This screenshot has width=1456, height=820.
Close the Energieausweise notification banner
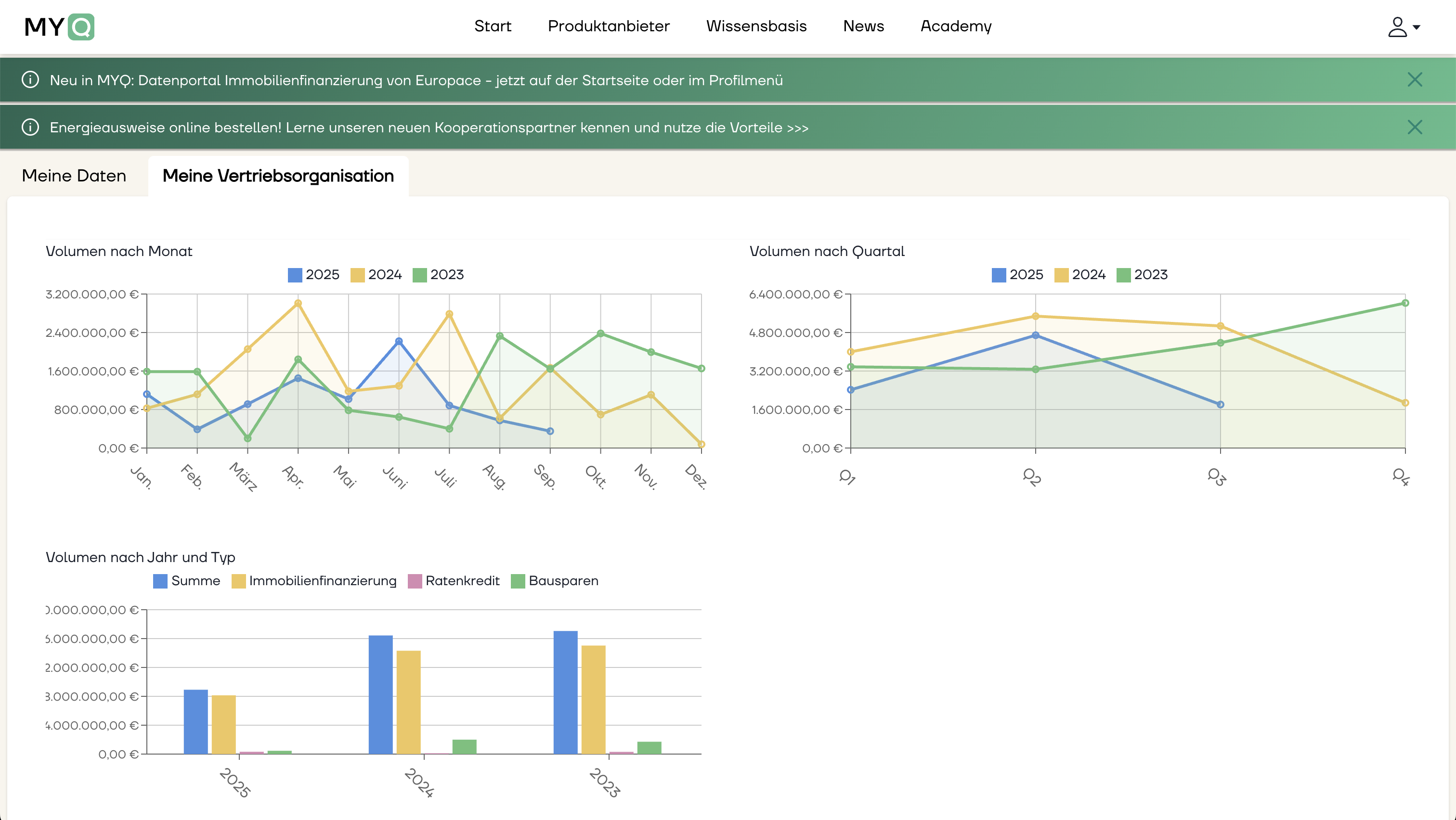tap(1414, 127)
